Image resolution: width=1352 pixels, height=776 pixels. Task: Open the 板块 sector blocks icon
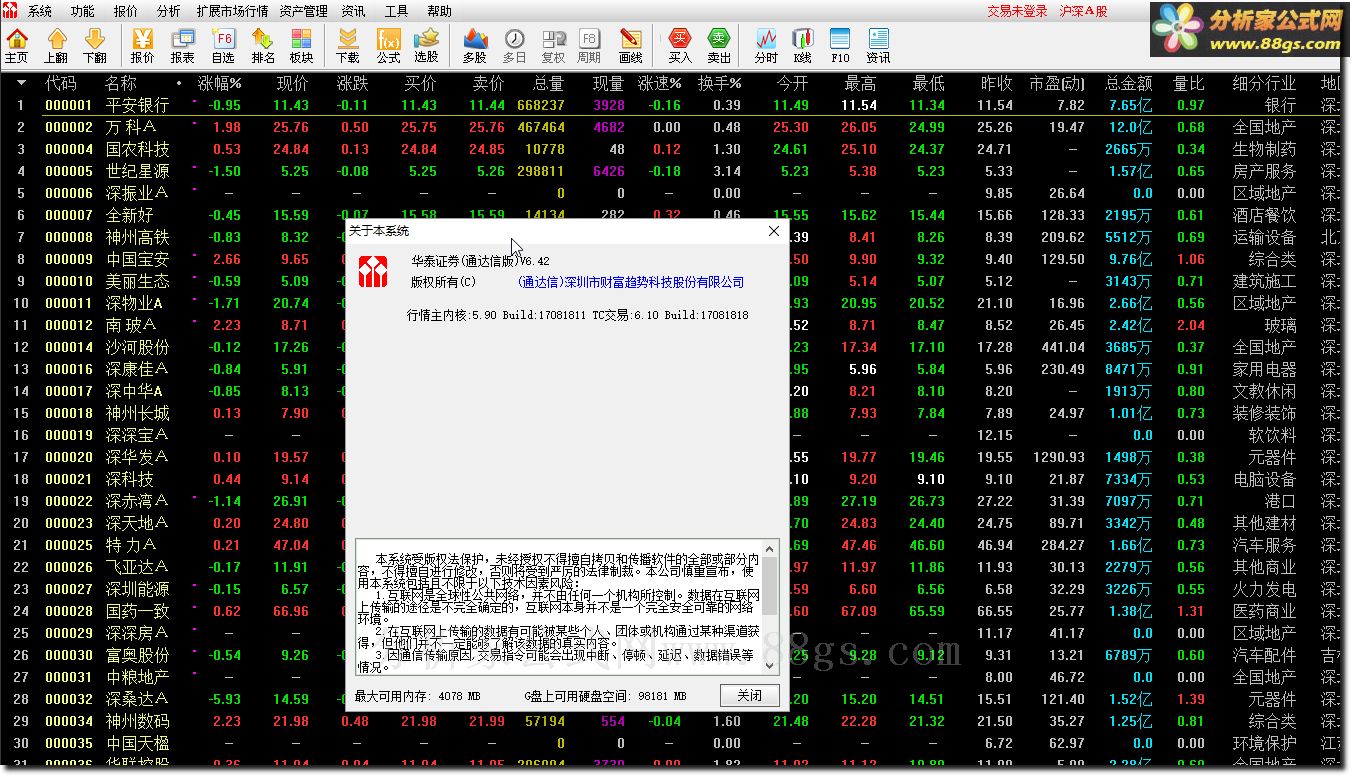click(301, 46)
